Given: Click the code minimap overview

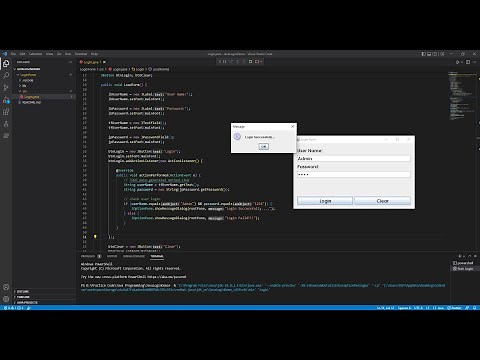Looking at the screenshot, I should coord(462,96).
